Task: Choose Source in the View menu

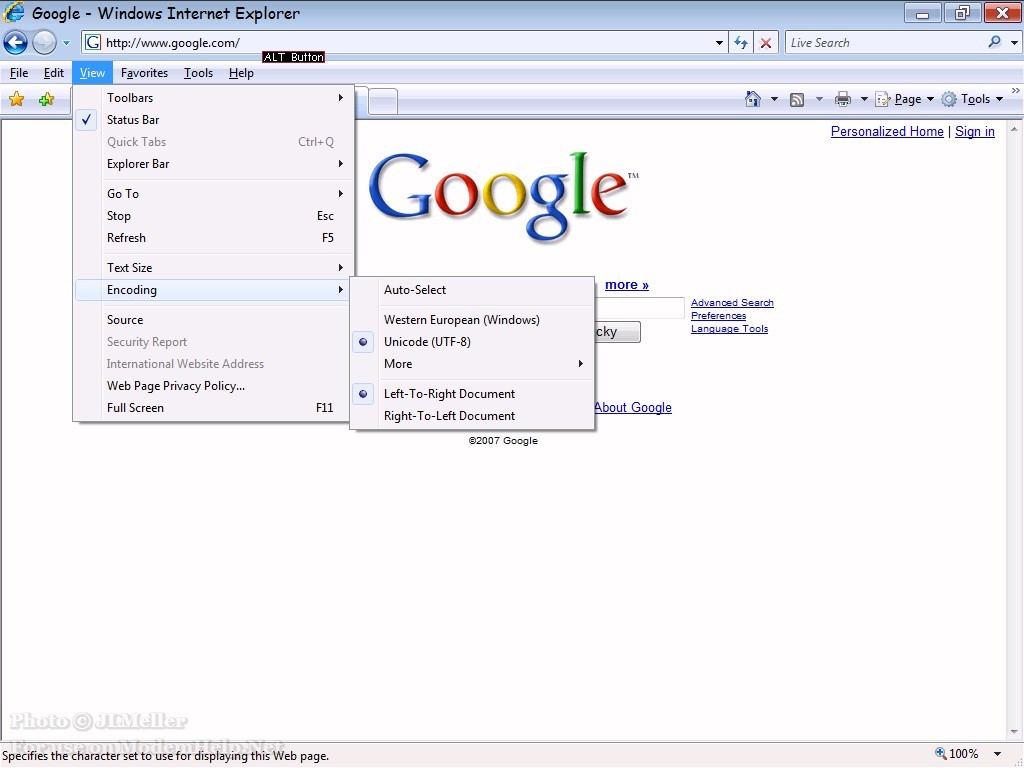Action: pos(213,320)
